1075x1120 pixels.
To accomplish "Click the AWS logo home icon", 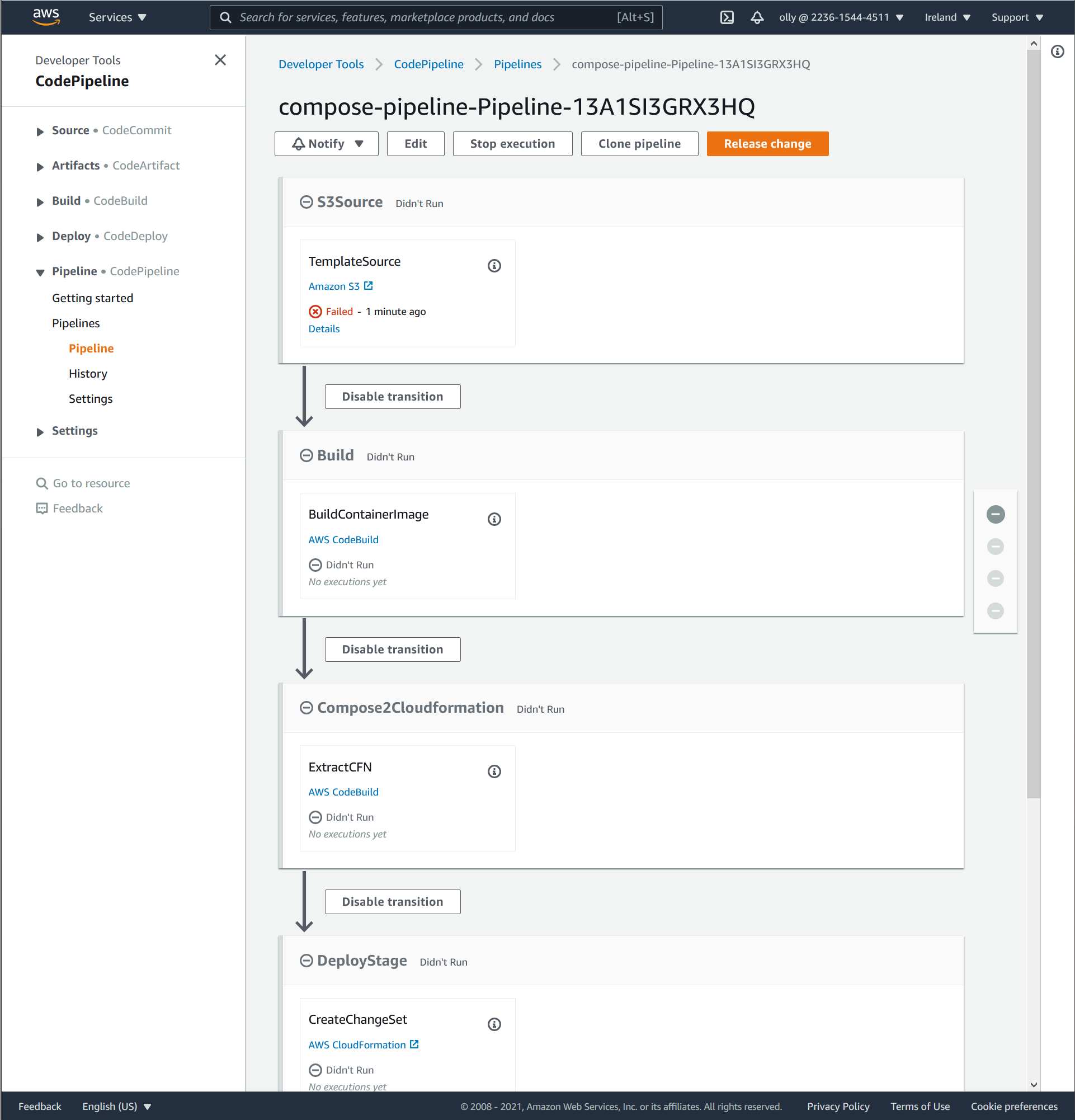I will tap(46, 17).
